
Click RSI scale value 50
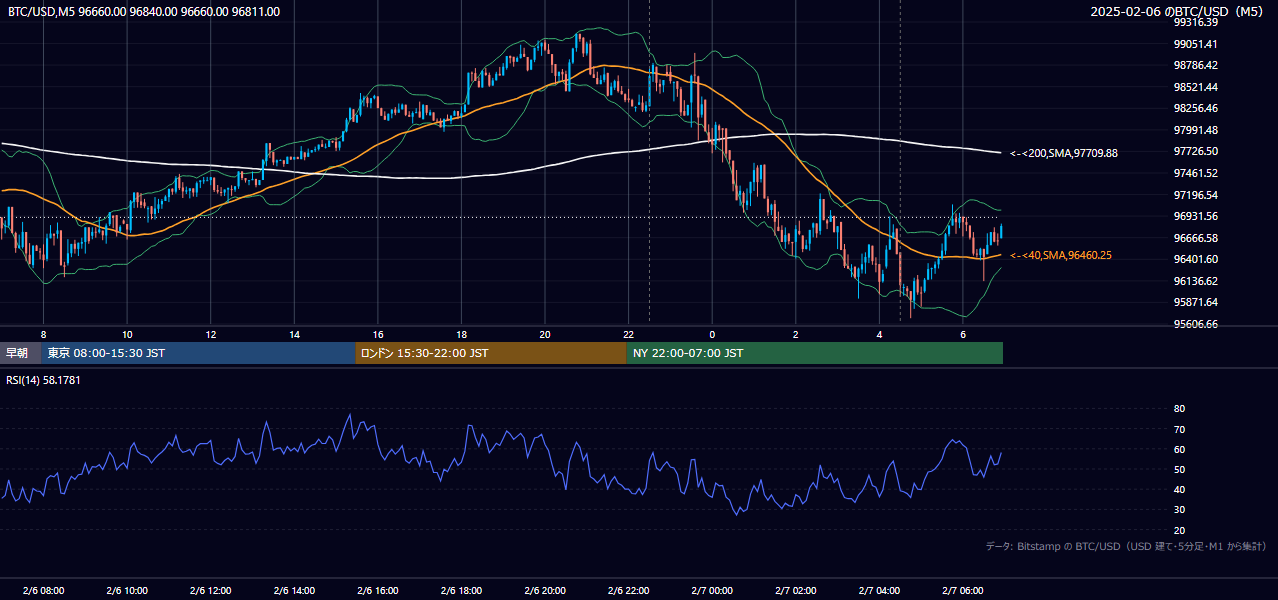[1179, 469]
